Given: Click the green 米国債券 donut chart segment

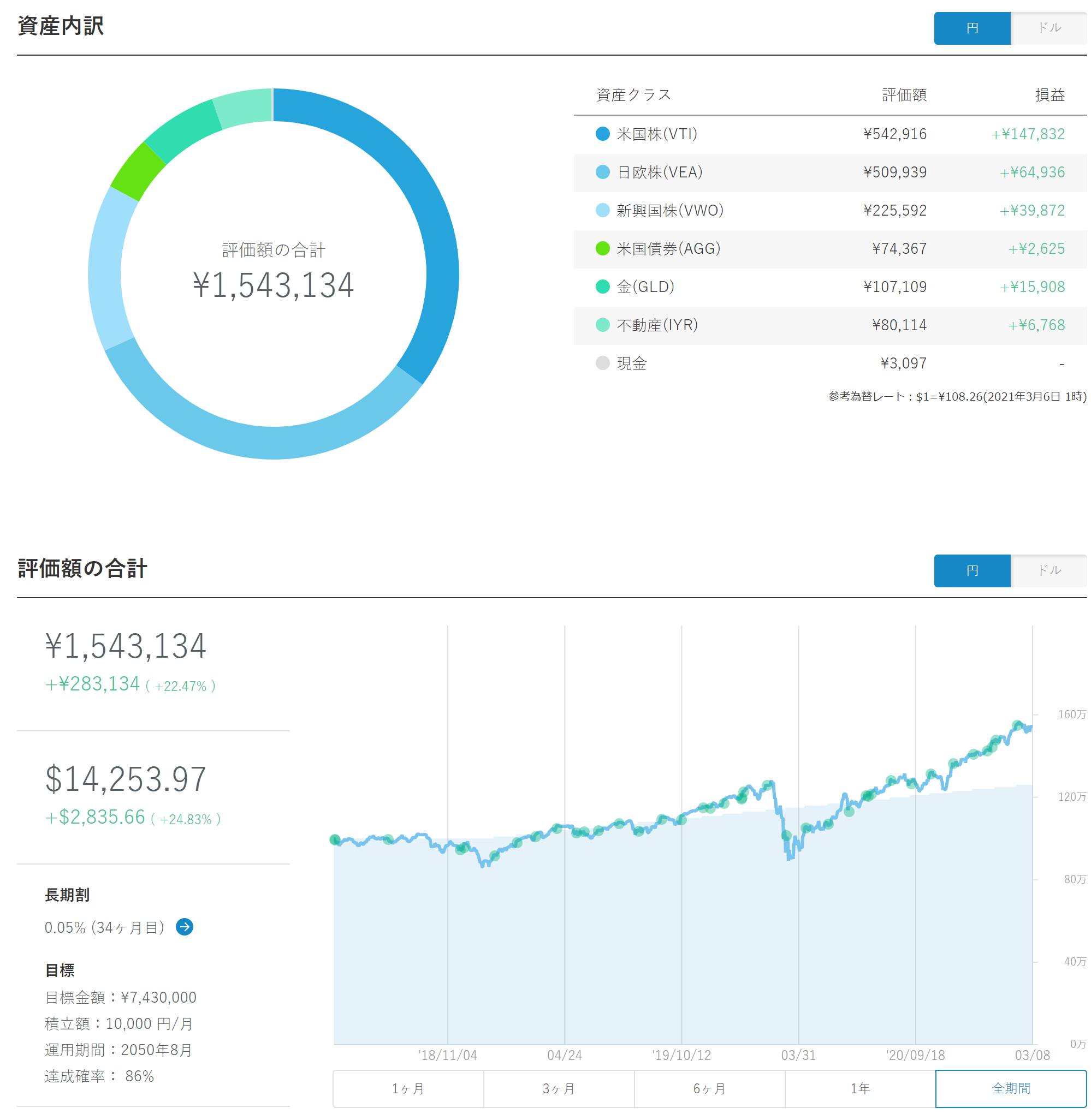Looking at the screenshot, I should click(138, 171).
